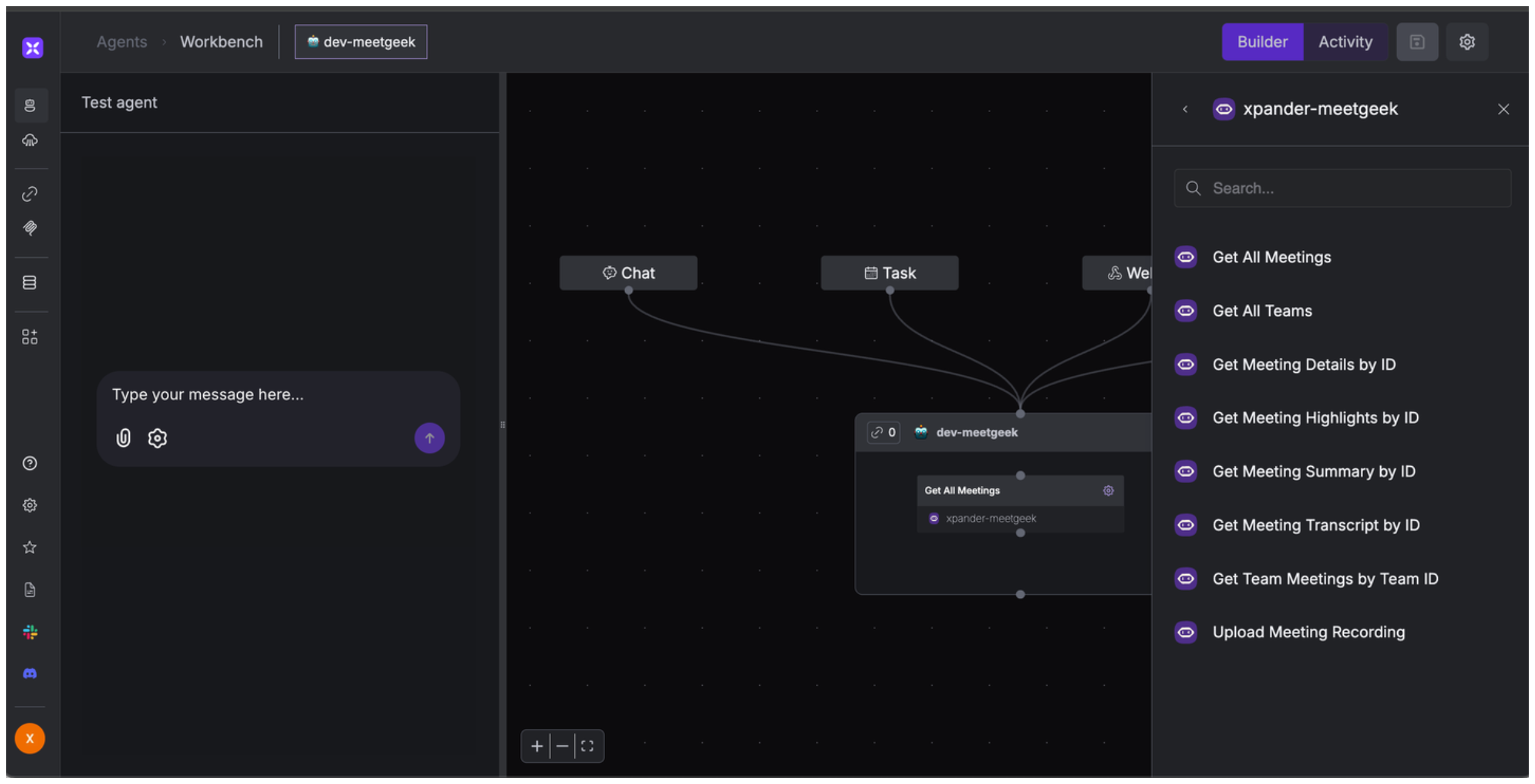
Task: Click the star icon in left sidebar
Action: [29, 547]
